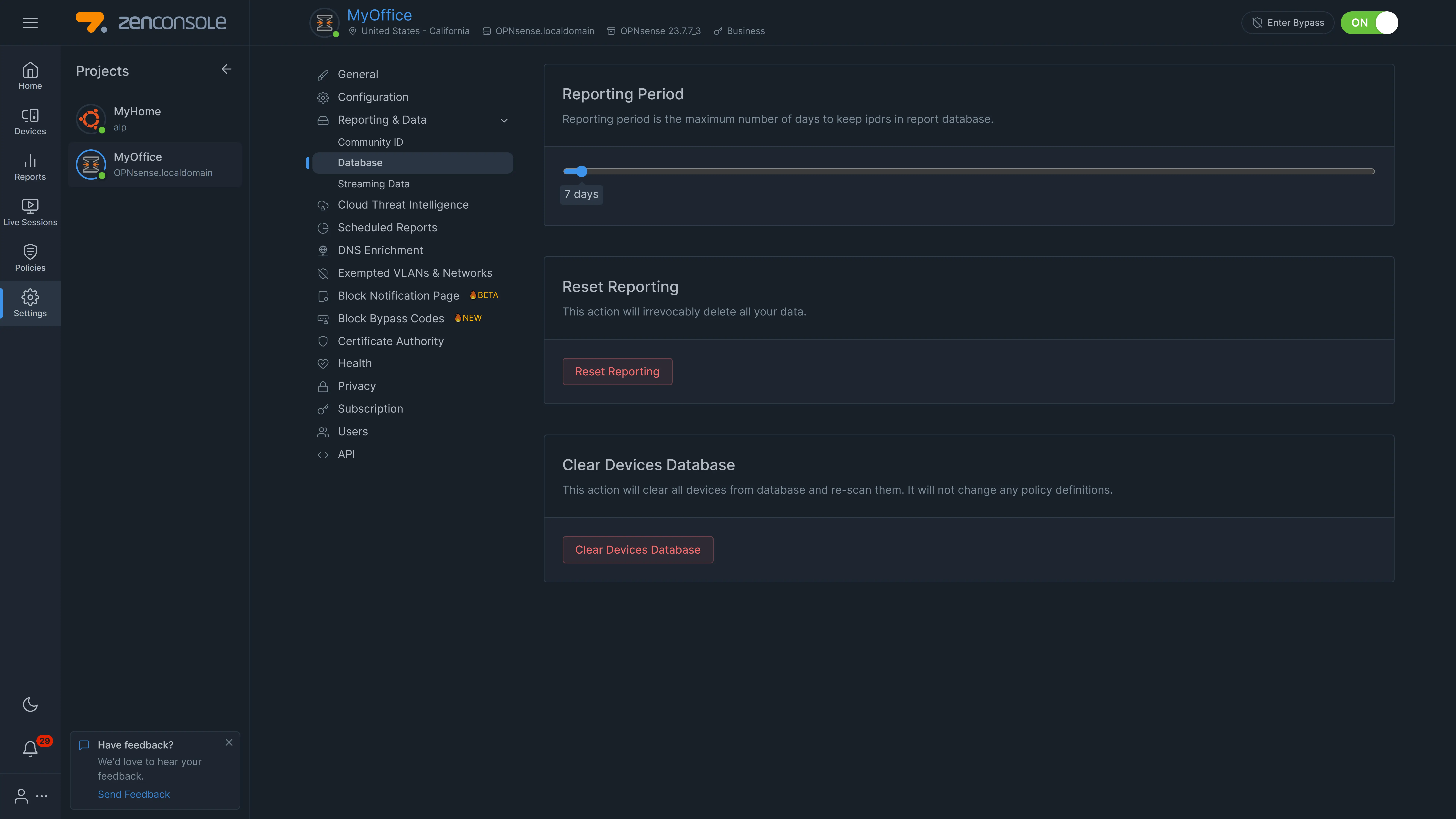Click the Configuration gear icon

[x=323, y=98]
